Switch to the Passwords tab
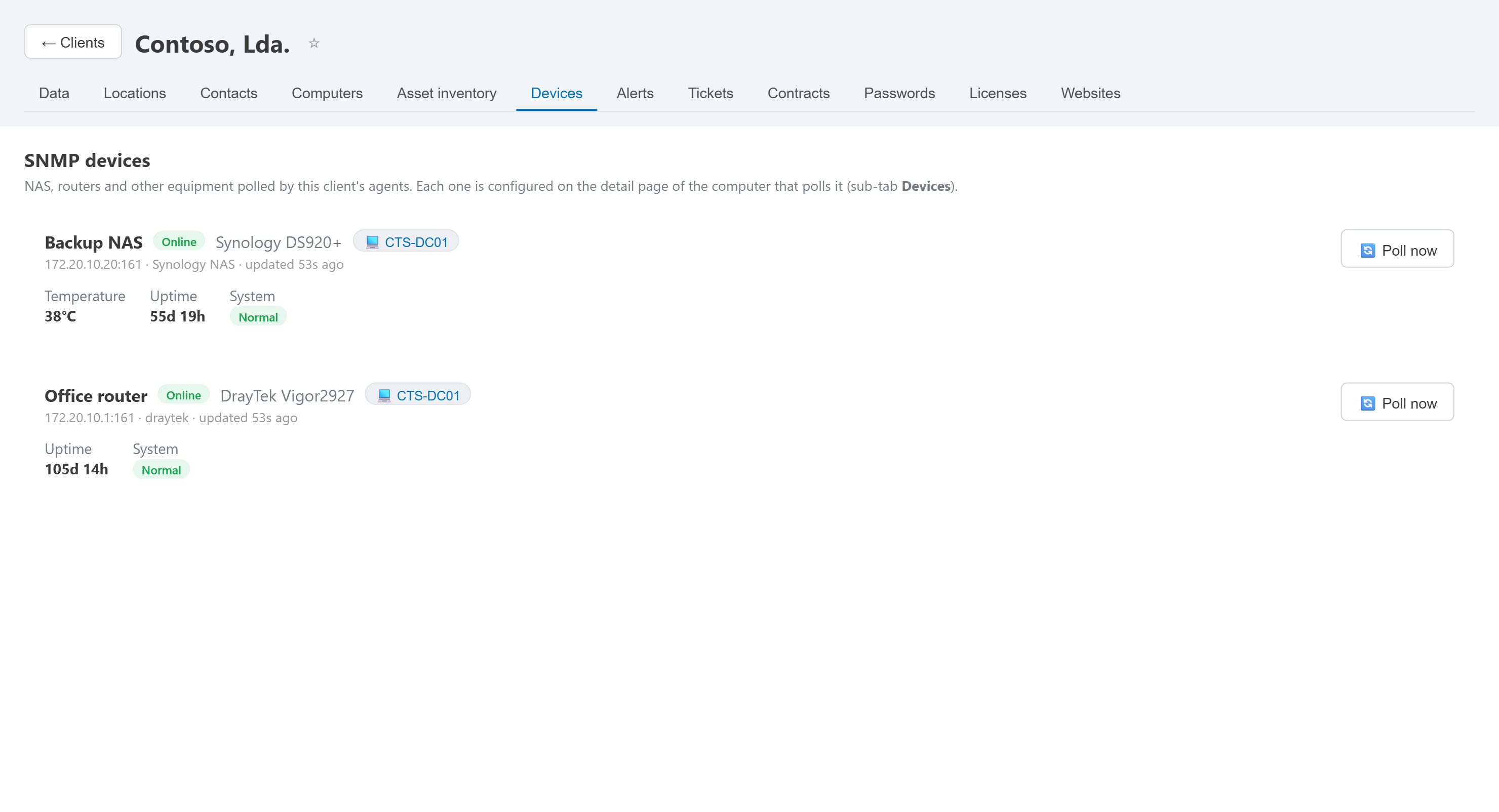 (899, 93)
